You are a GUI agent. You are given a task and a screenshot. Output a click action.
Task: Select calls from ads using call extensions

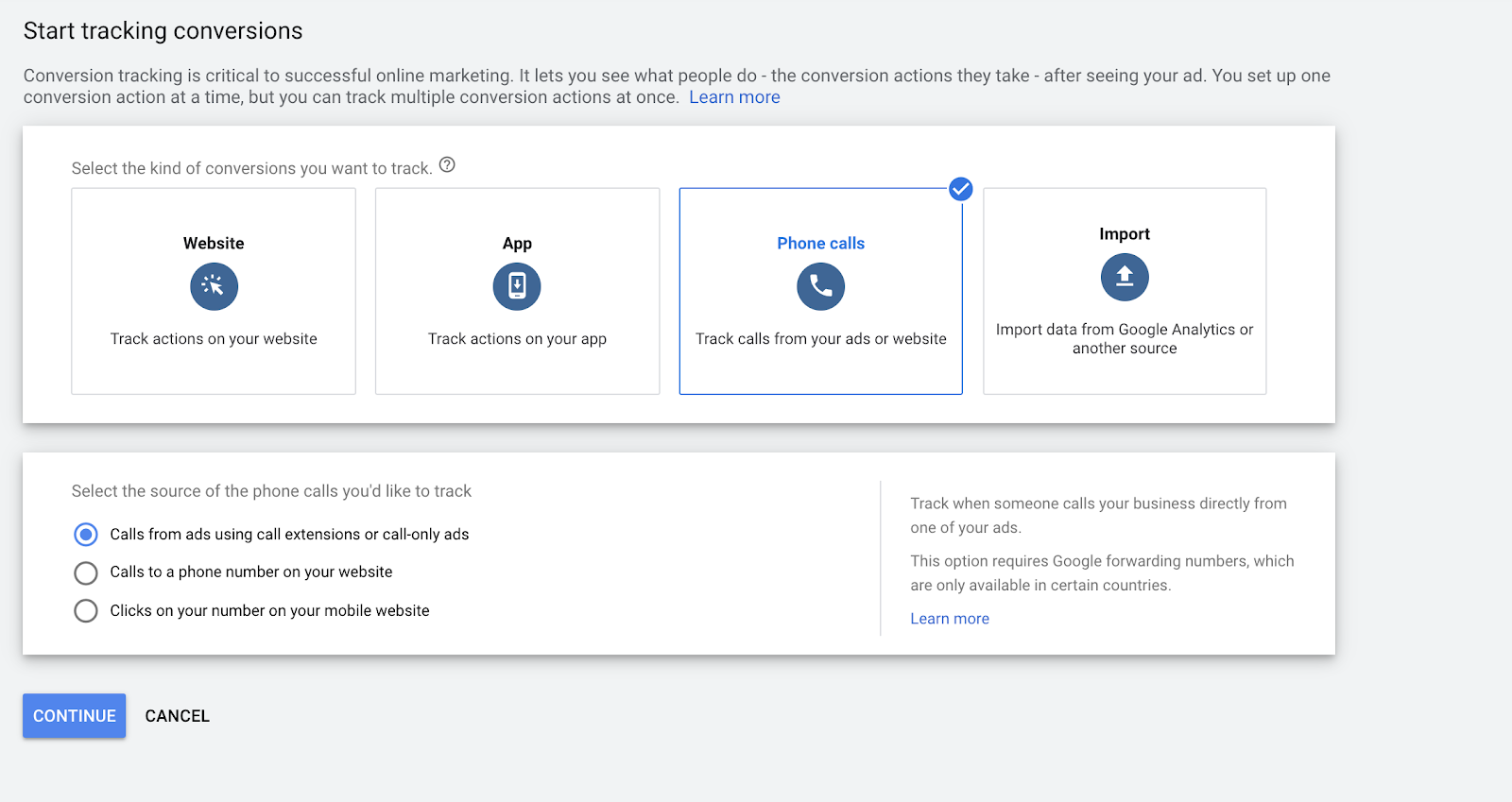pos(86,535)
